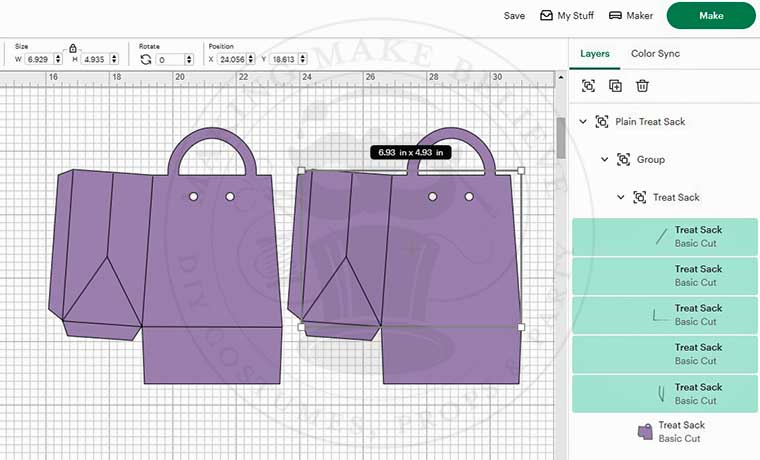Click the canvas vertical scrollbar

pos(561,140)
